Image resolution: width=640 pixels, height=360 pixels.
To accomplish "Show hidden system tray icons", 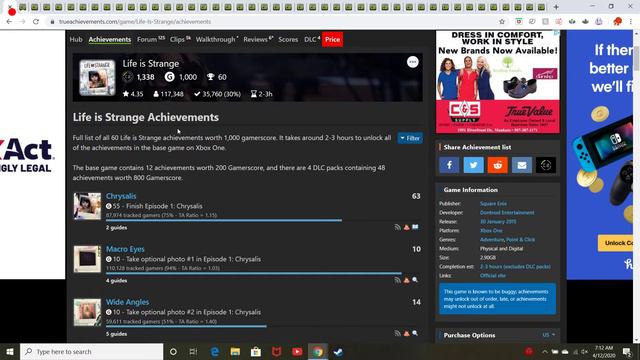I will point(544,351).
